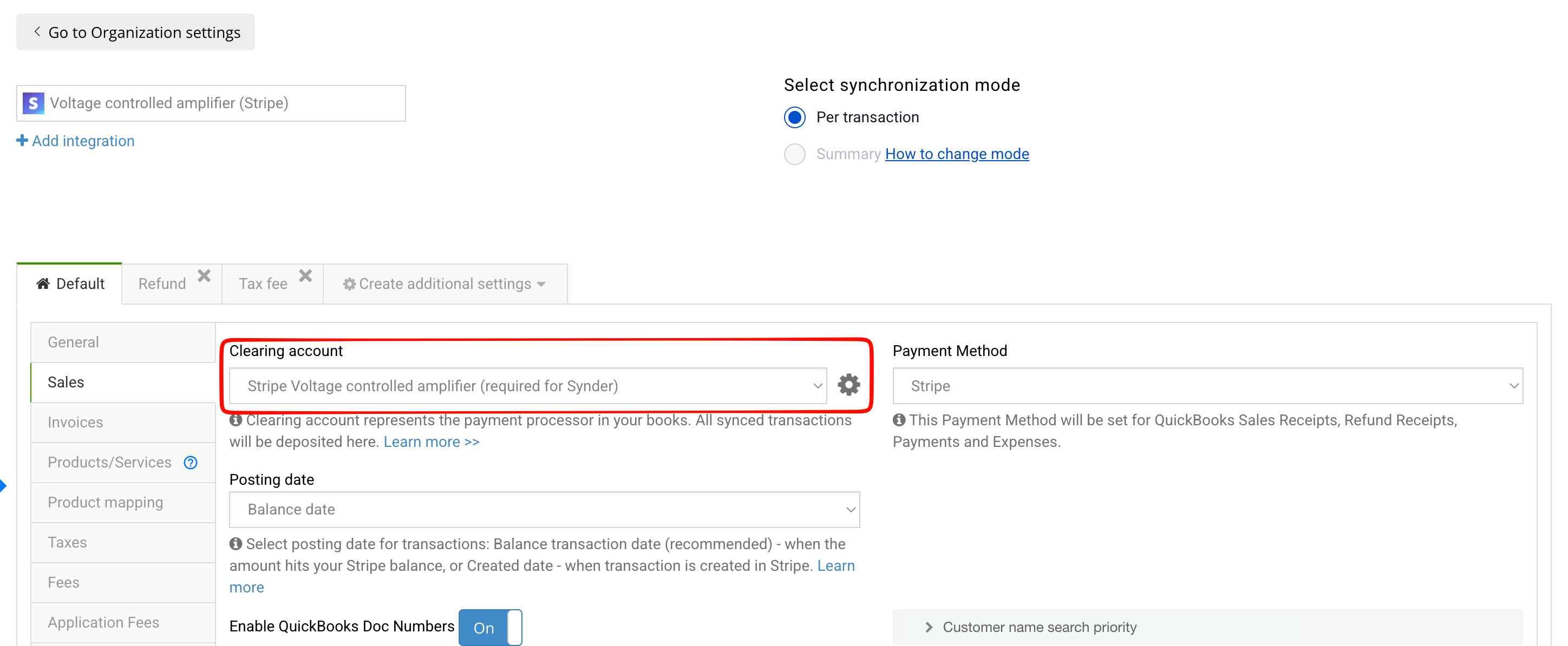Click the info icon beside Payment Method description

coord(899,420)
